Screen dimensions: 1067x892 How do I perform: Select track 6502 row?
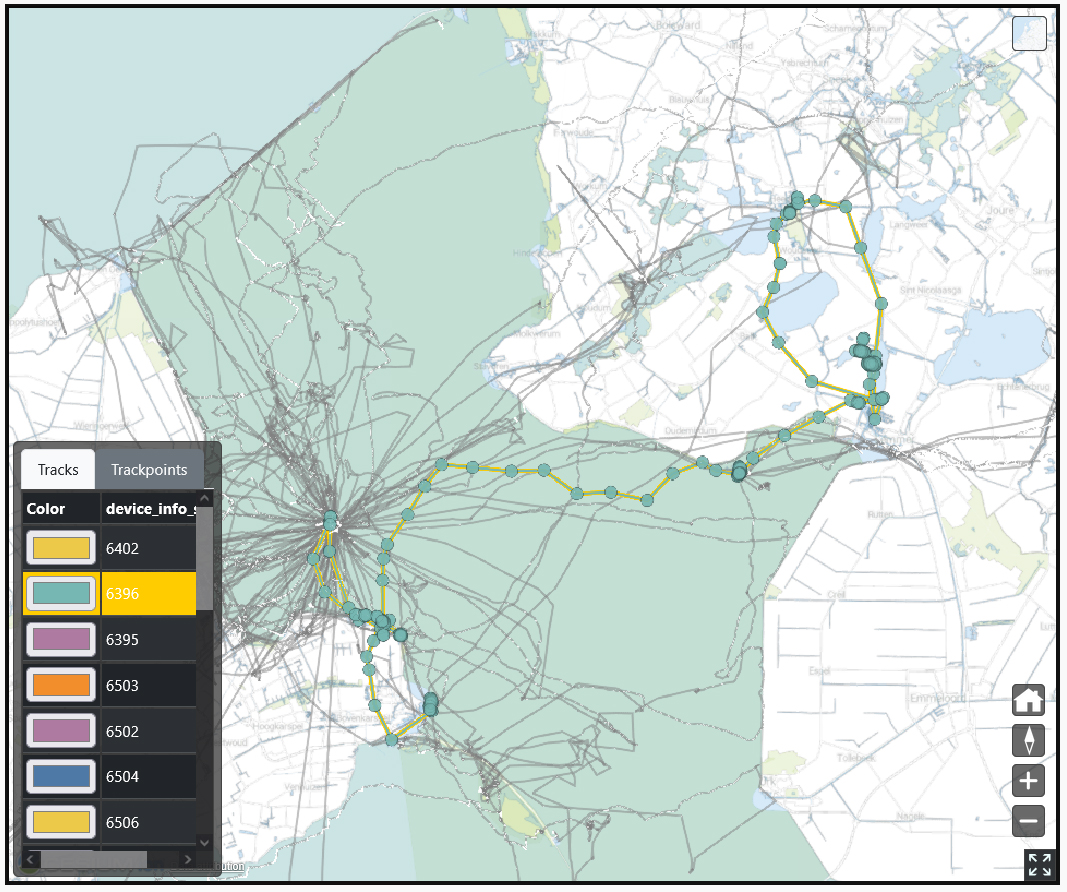[x=148, y=732]
